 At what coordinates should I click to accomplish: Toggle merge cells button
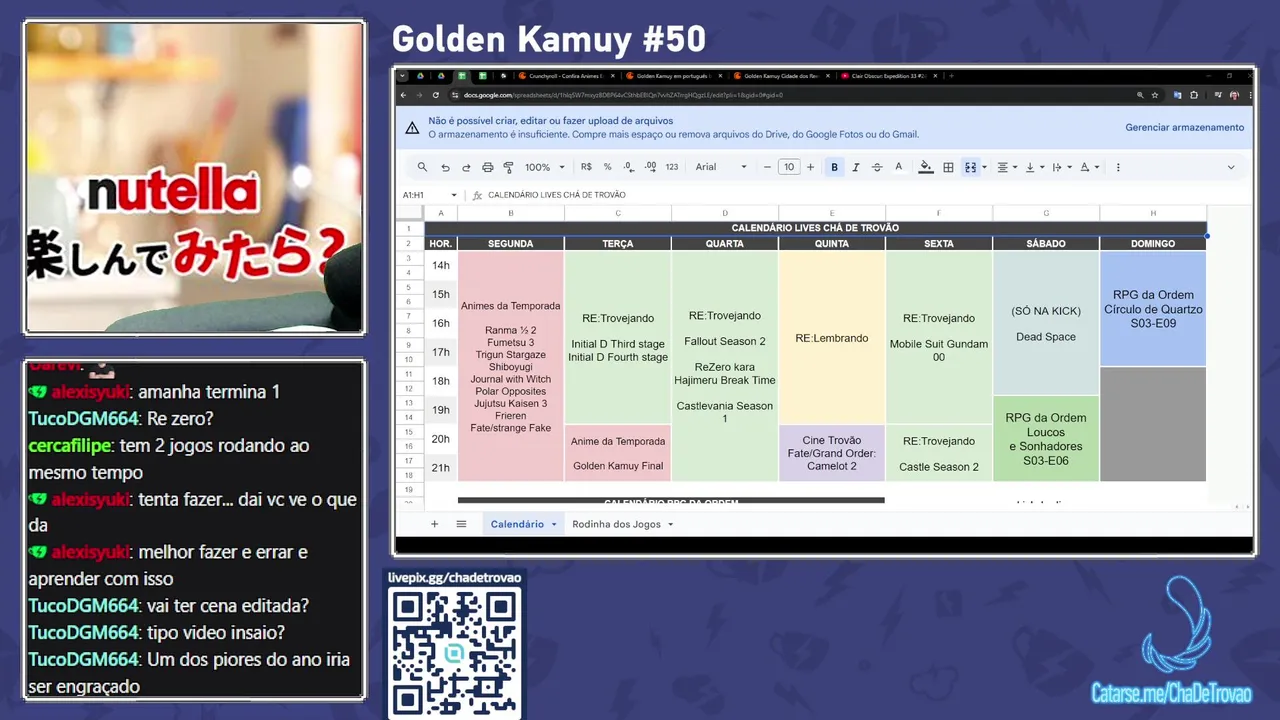970,167
